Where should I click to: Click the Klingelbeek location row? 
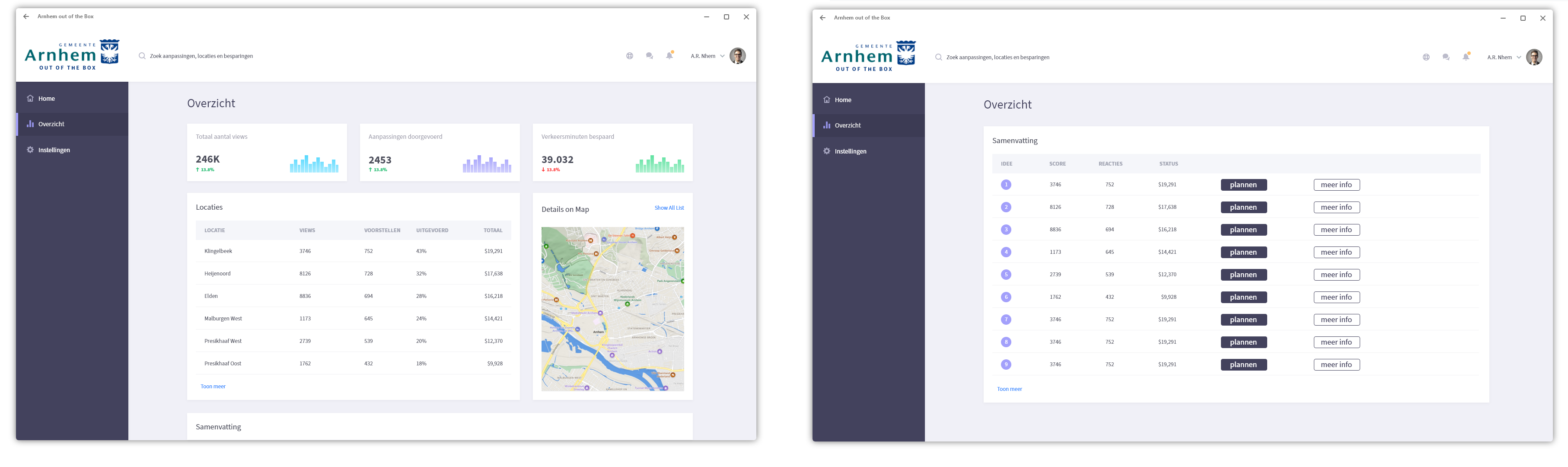coord(354,251)
